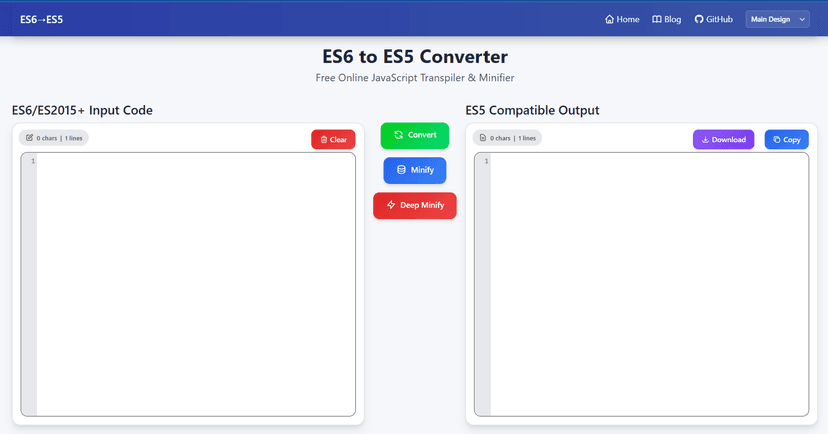Click the Minify button
This screenshot has height=434, width=828.
pyautogui.click(x=415, y=170)
